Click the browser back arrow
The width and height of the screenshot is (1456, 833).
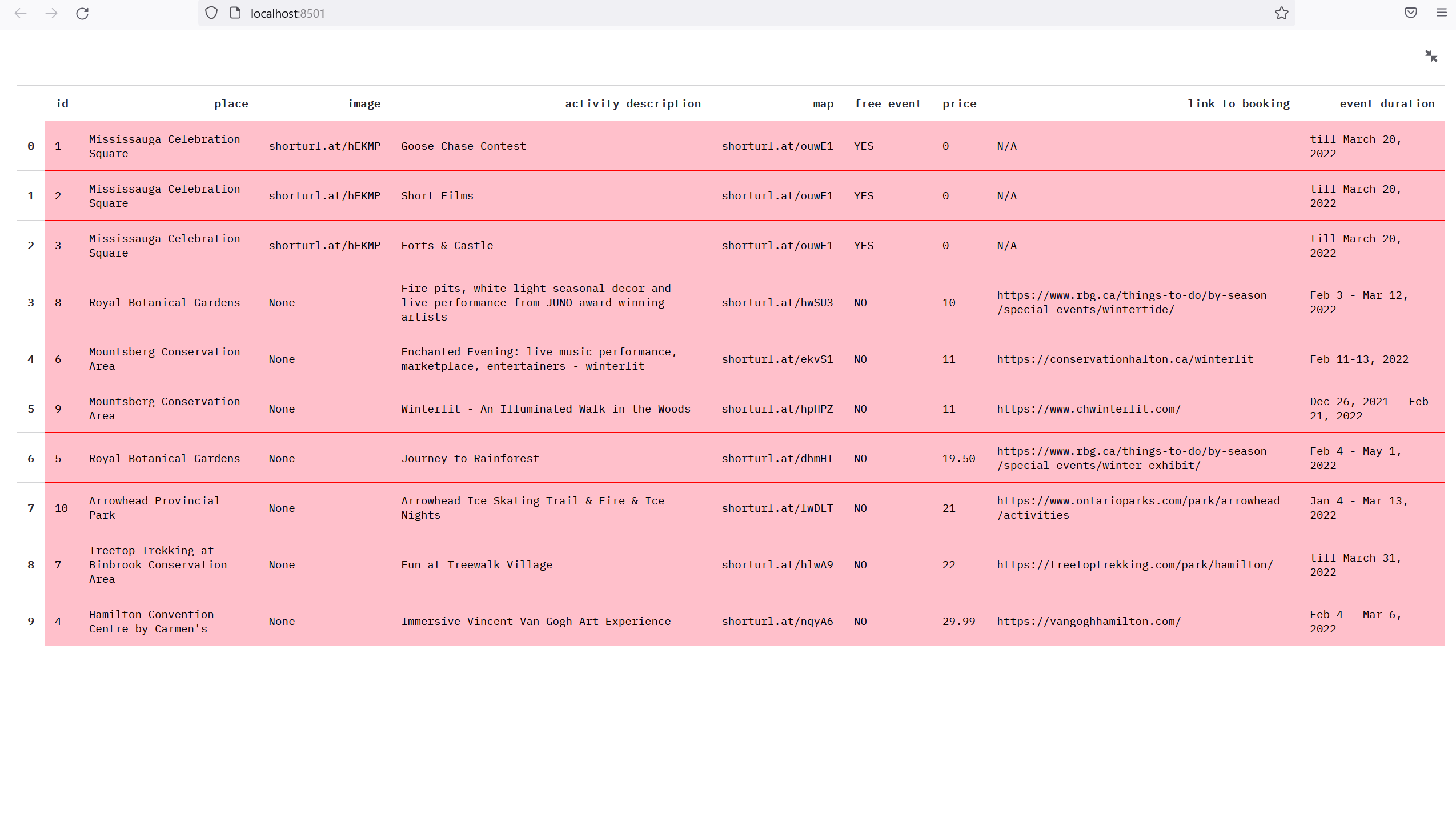(x=21, y=13)
